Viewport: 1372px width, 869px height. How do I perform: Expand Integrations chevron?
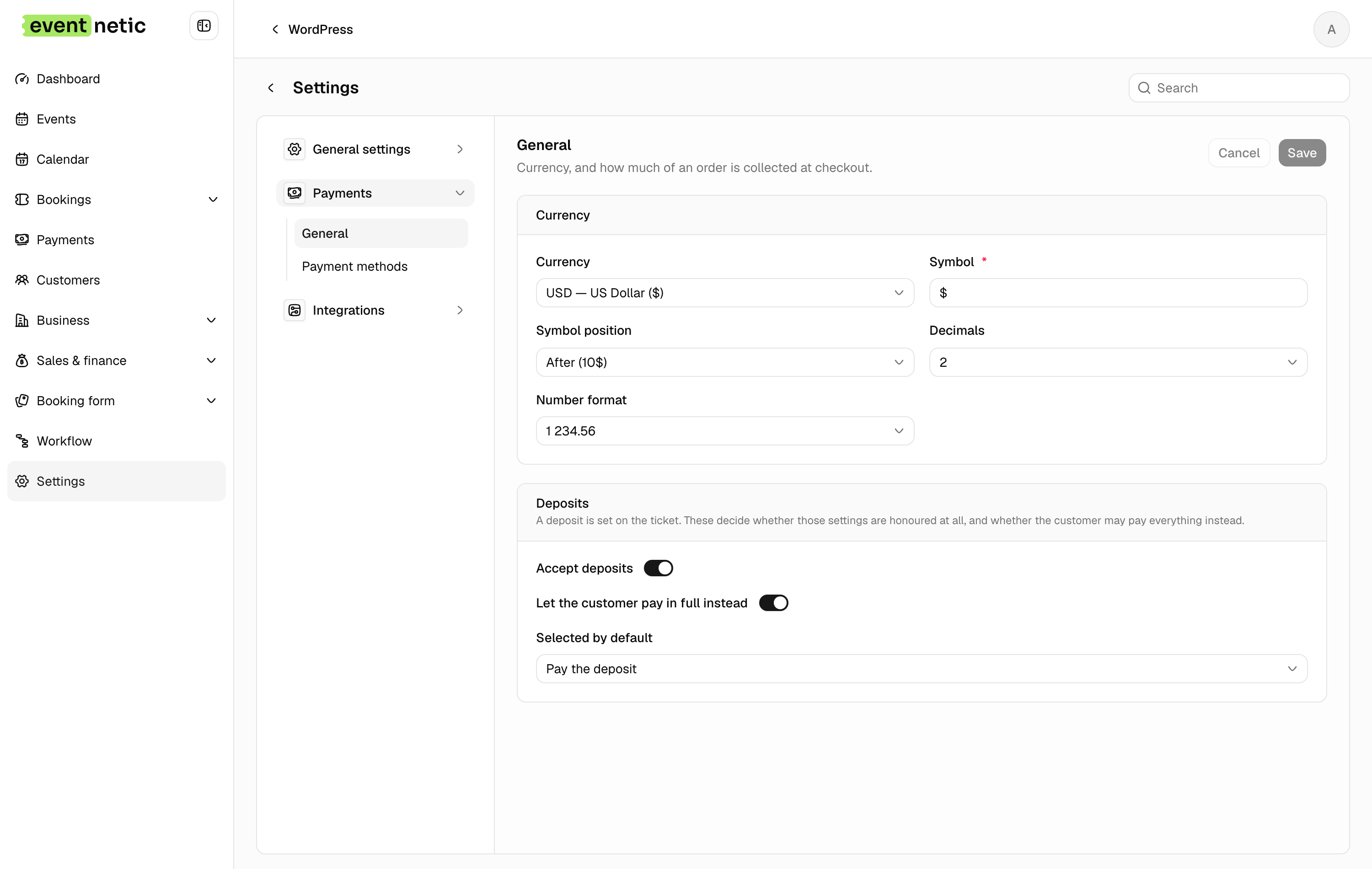(460, 310)
